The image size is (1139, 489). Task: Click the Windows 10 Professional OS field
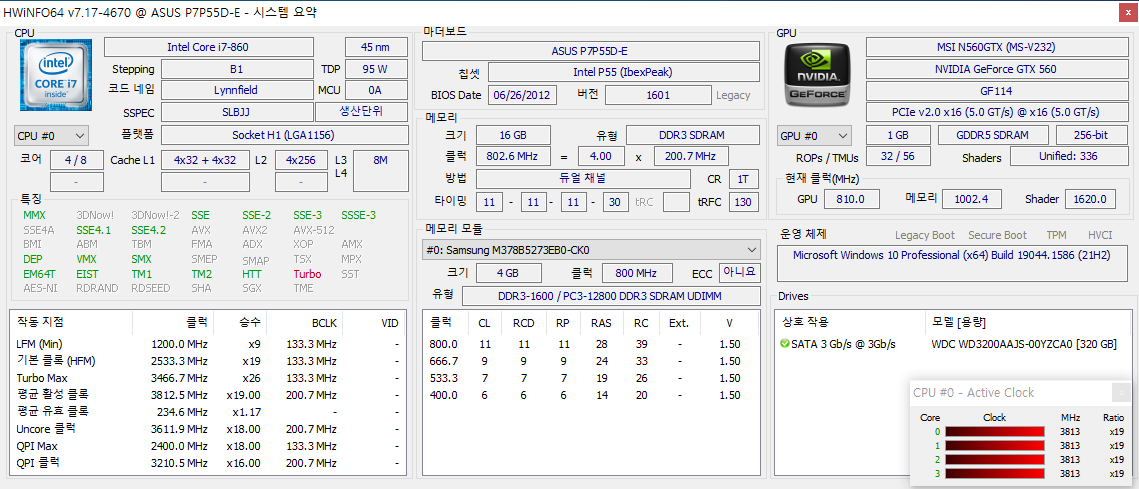tap(951, 263)
